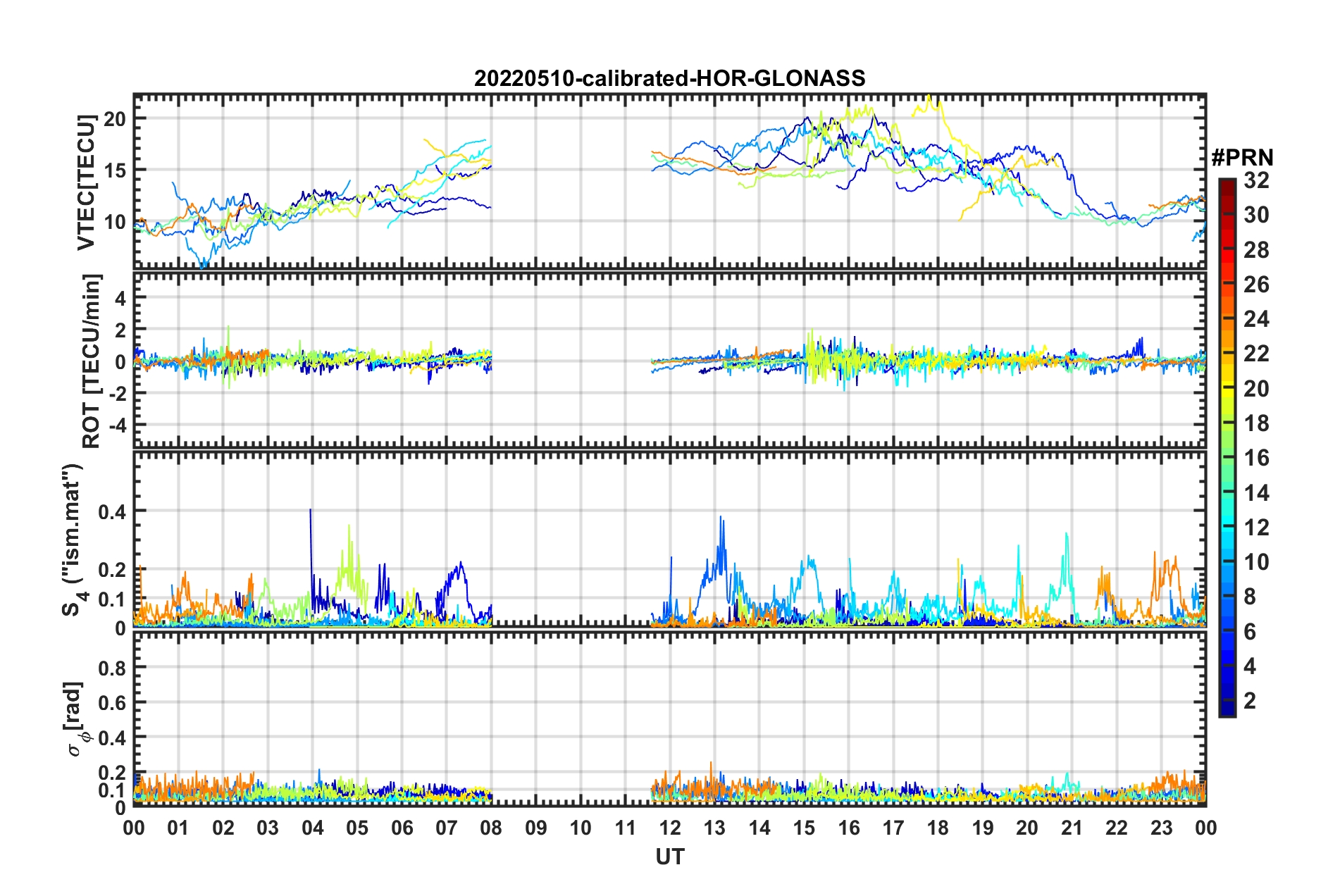Click ROT axis tick label -4
This screenshot has width=1340, height=896.
pos(117,425)
